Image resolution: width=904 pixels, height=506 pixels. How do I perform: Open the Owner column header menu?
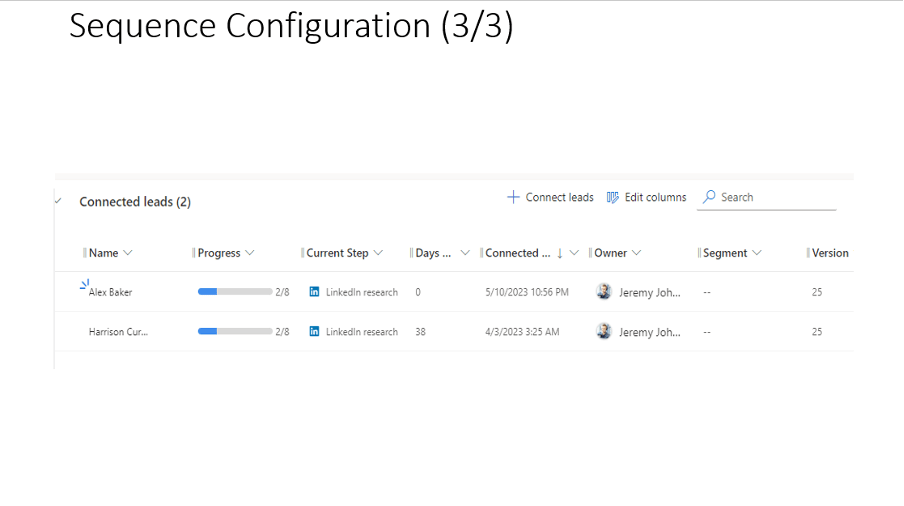(636, 253)
